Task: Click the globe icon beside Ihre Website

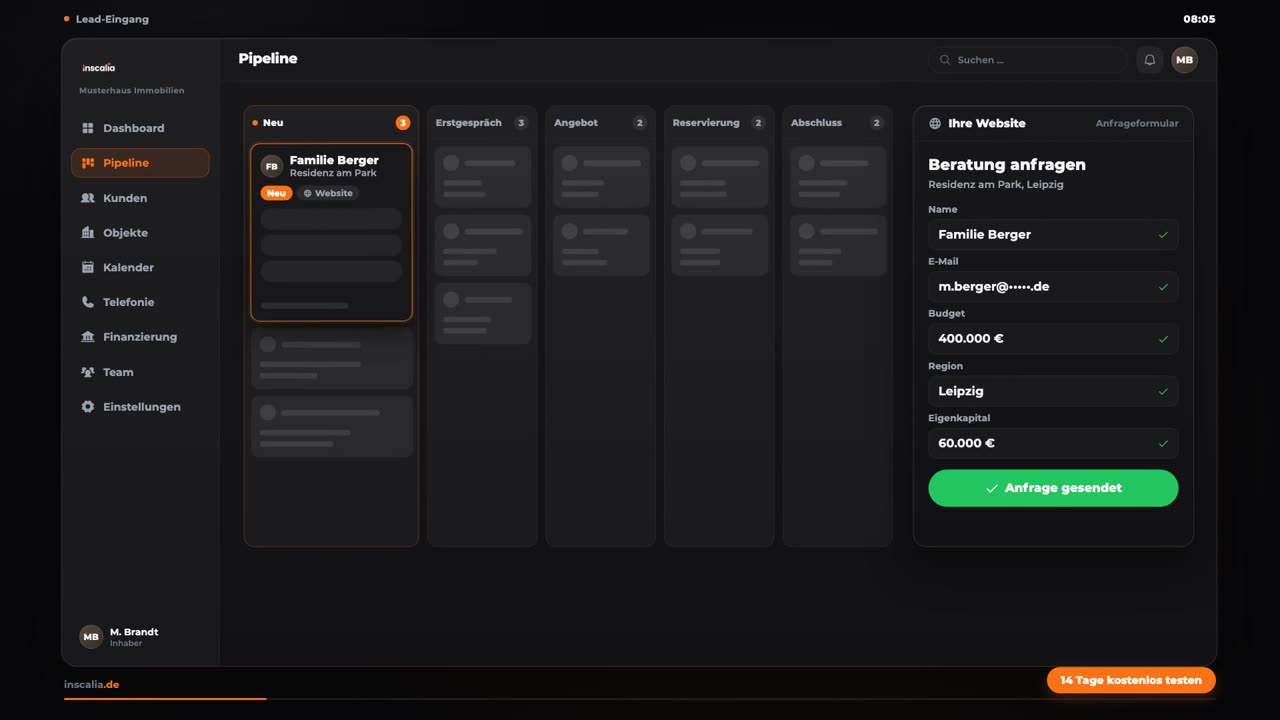Action: point(935,124)
